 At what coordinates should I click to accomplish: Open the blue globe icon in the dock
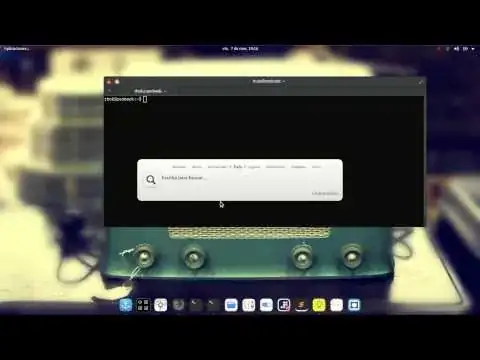(x=126, y=305)
